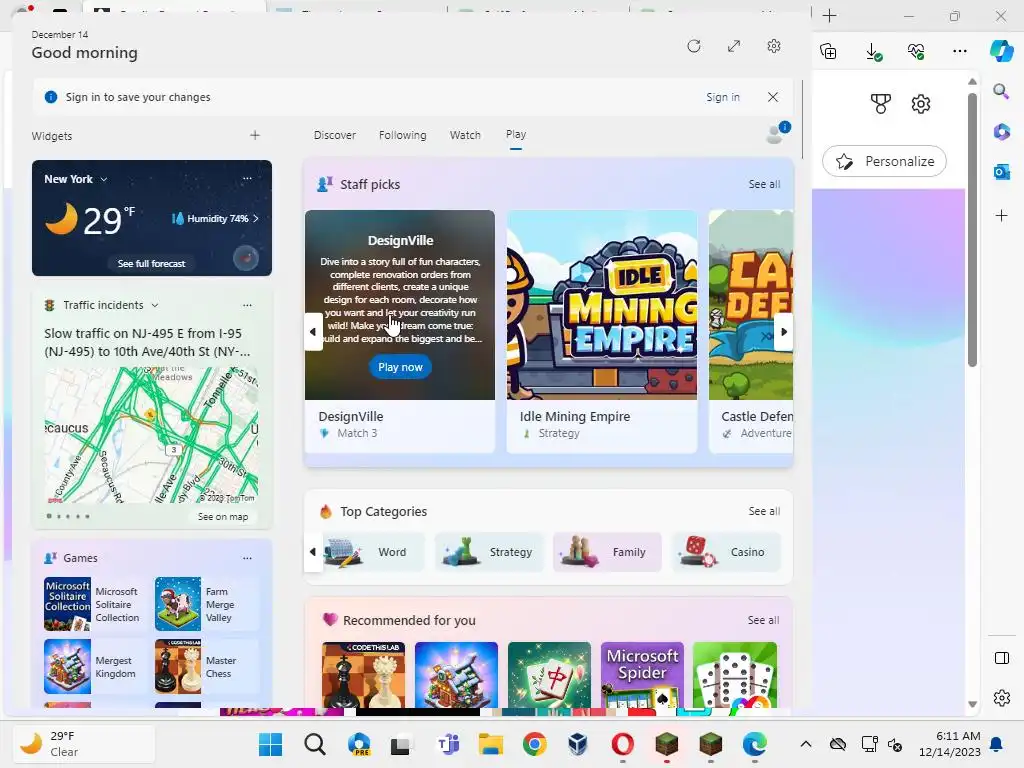The width and height of the screenshot is (1024, 768).
Task: Switch to Discover tab
Action: click(x=334, y=135)
